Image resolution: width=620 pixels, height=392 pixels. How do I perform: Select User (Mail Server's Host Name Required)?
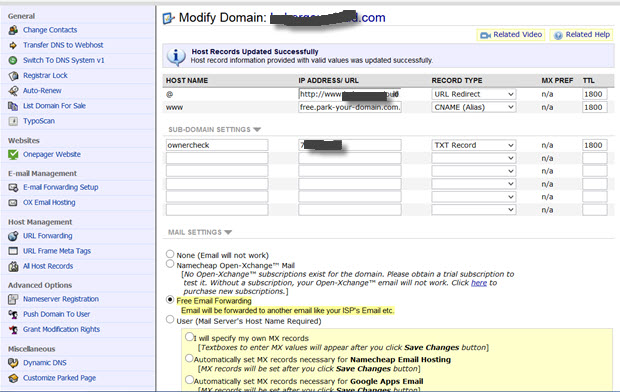[170, 319]
